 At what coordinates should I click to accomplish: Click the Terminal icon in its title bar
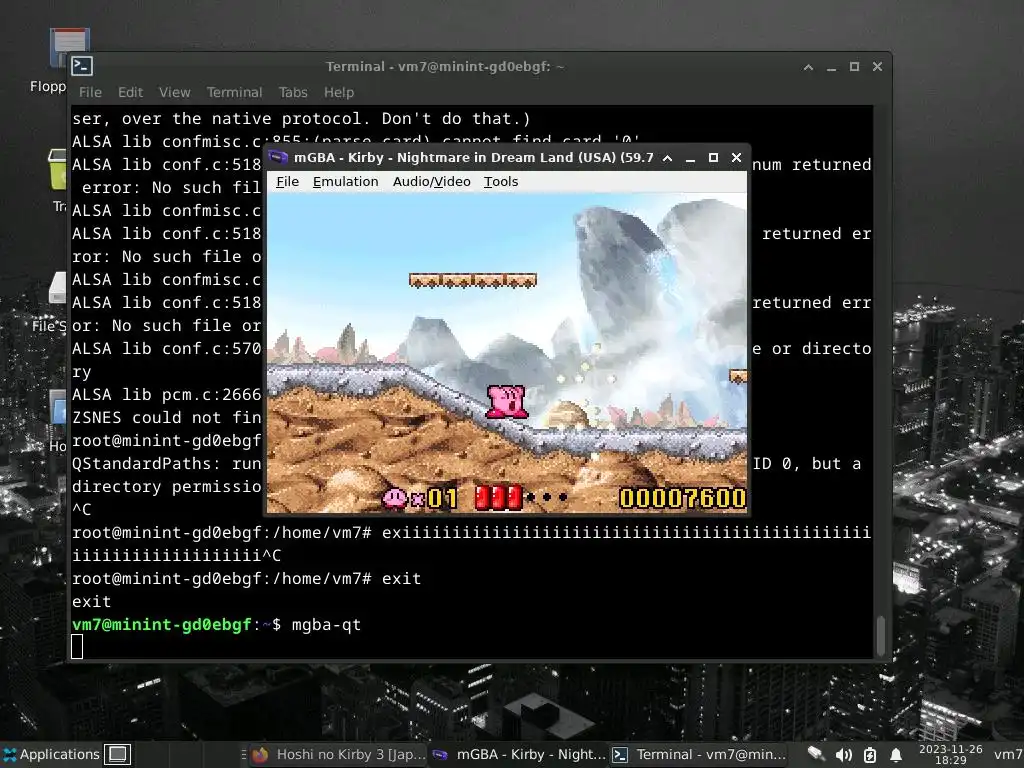click(x=82, y=66)
